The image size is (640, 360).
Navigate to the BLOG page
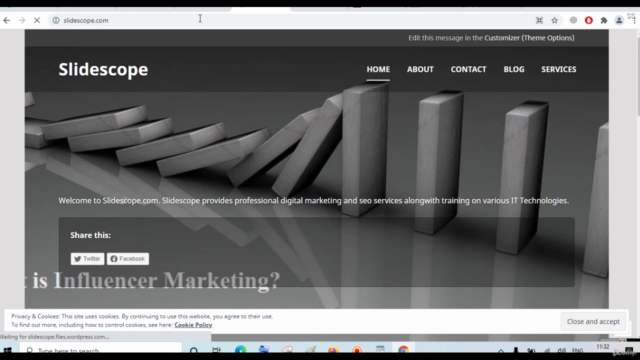pos(513,69)
